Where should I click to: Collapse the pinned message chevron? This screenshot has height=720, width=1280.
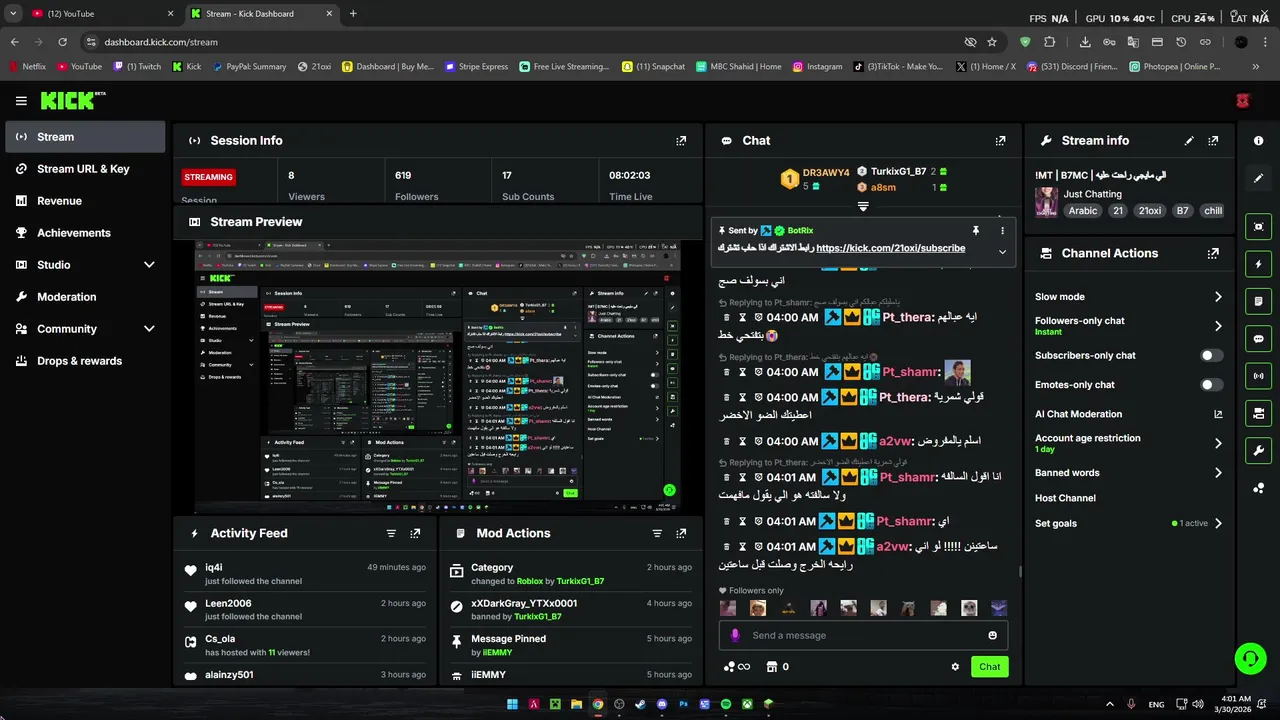tap(1002, 251)
